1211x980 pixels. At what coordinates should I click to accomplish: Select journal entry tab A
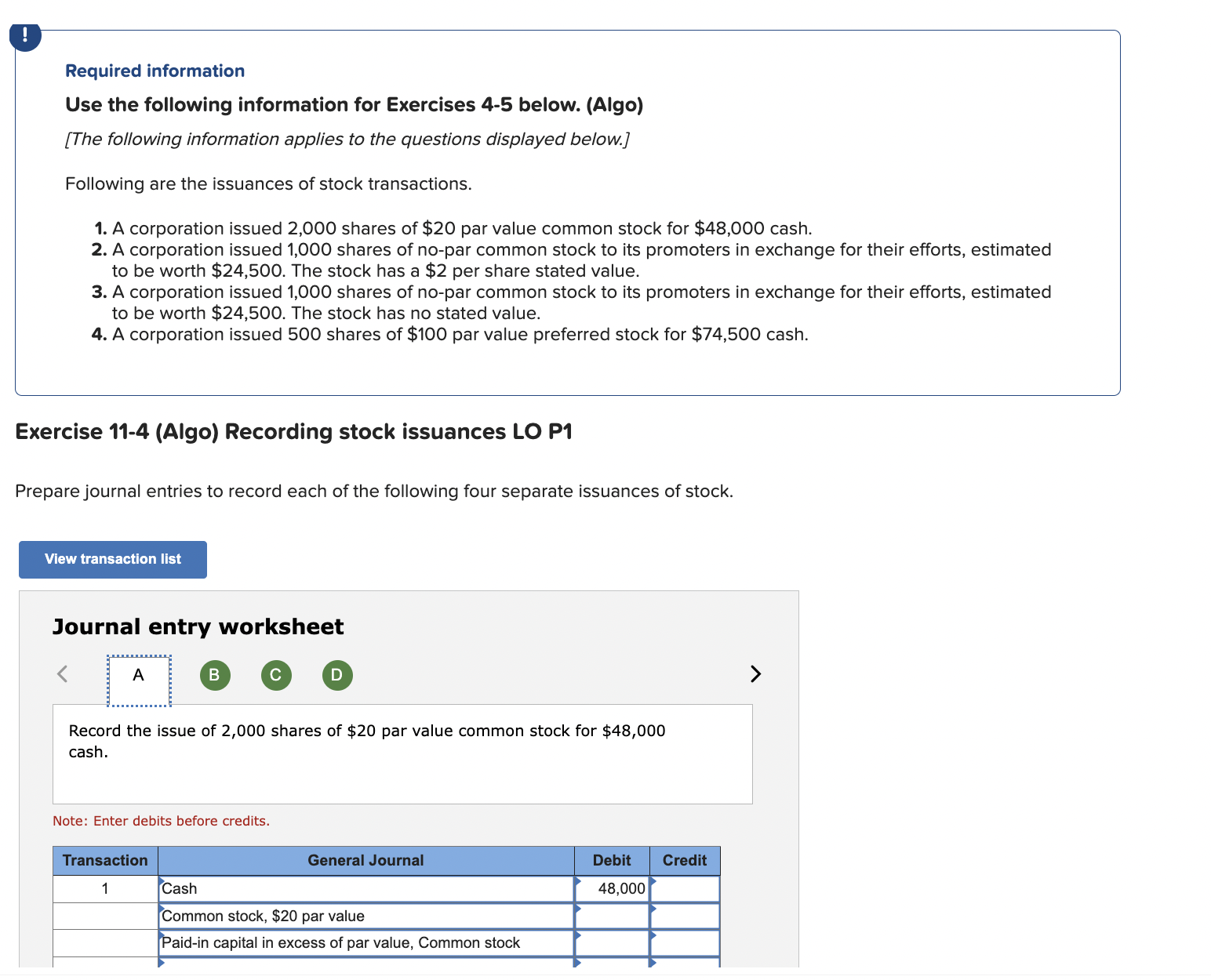click(x=139, y=680)
